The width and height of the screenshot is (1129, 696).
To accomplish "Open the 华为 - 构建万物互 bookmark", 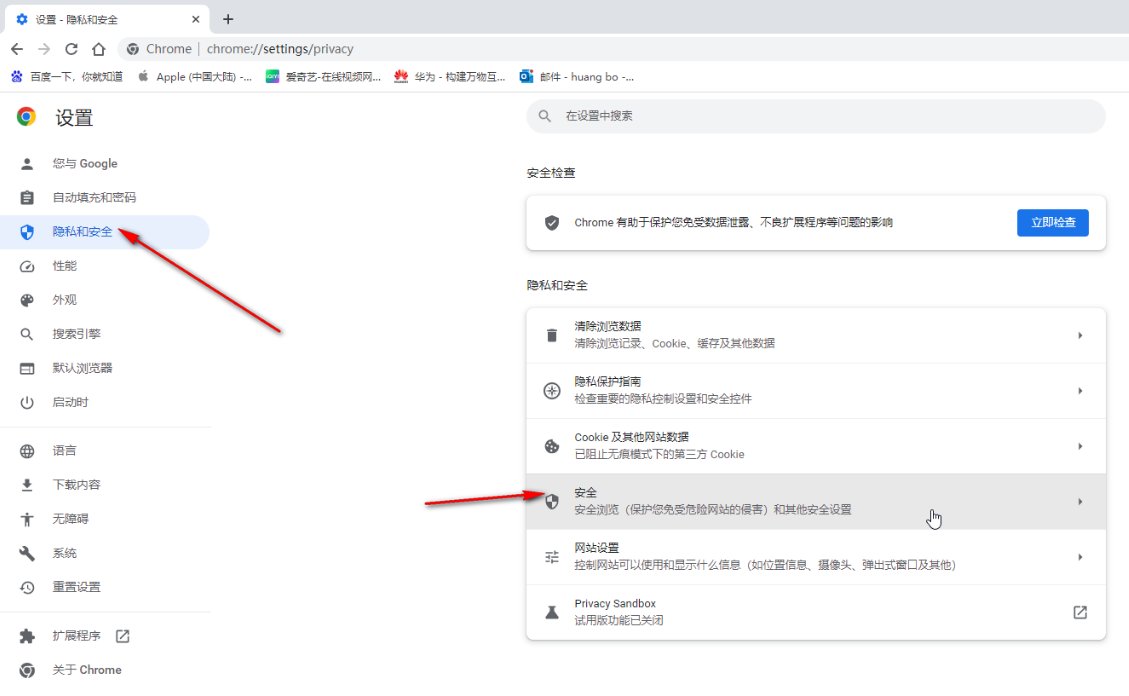I will pos(450,76).
